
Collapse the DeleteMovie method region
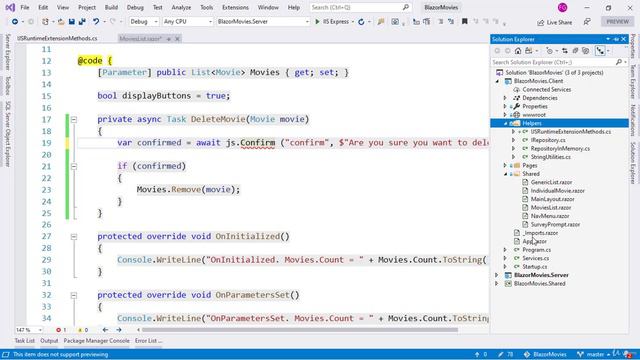pos(74,120)
